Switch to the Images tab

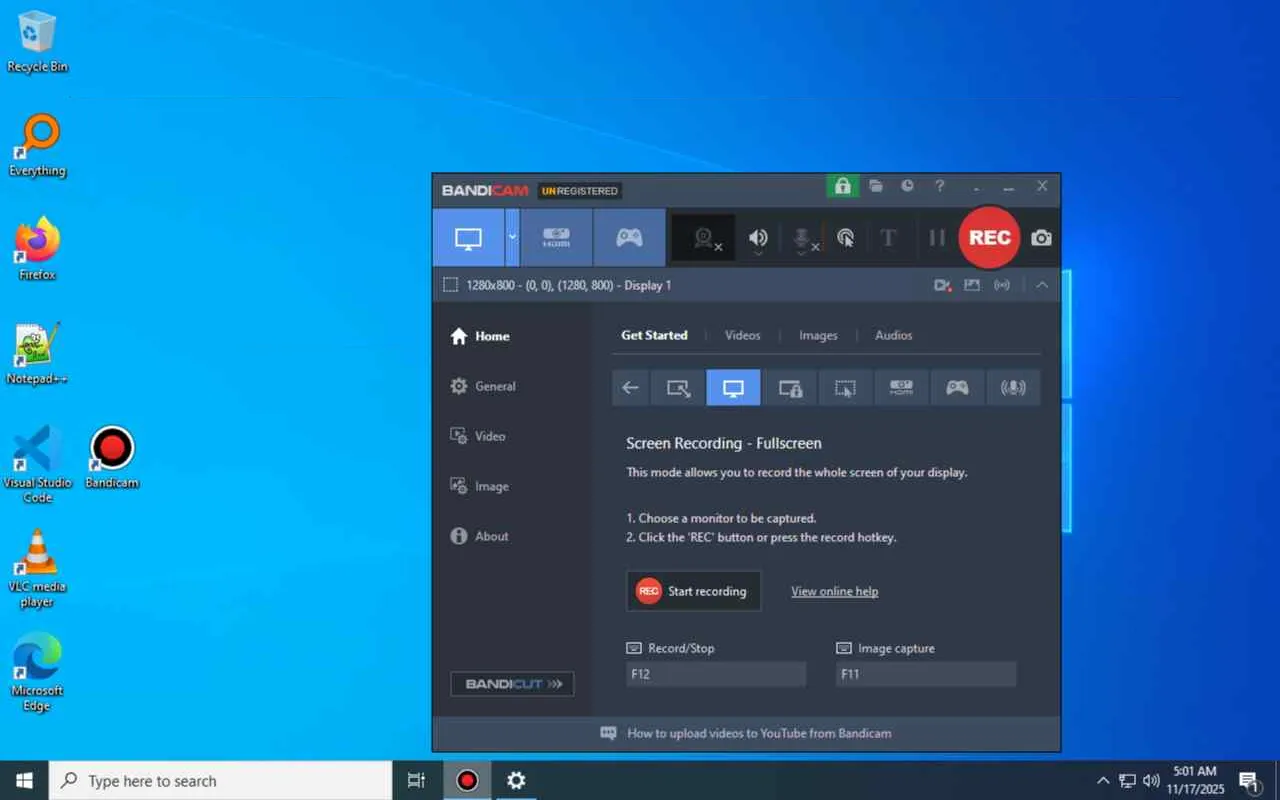(x=818, y=335)
